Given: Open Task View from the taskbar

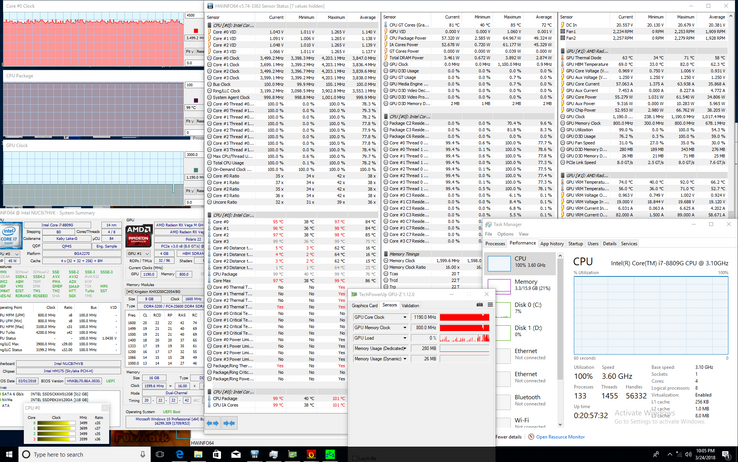Looking at the screenshot, I should pos(160,454).
